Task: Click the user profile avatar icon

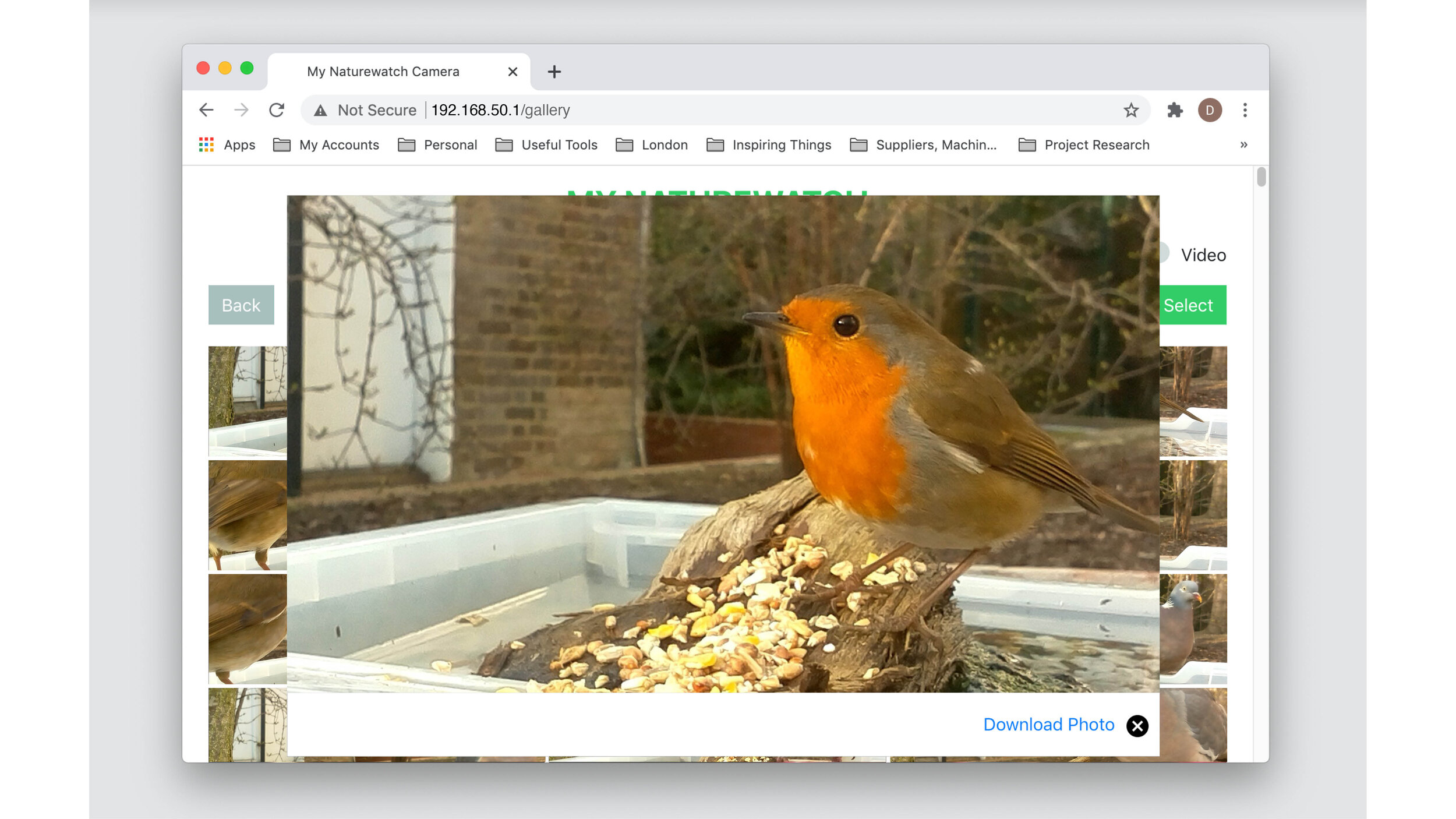Action: [1211, 110]
